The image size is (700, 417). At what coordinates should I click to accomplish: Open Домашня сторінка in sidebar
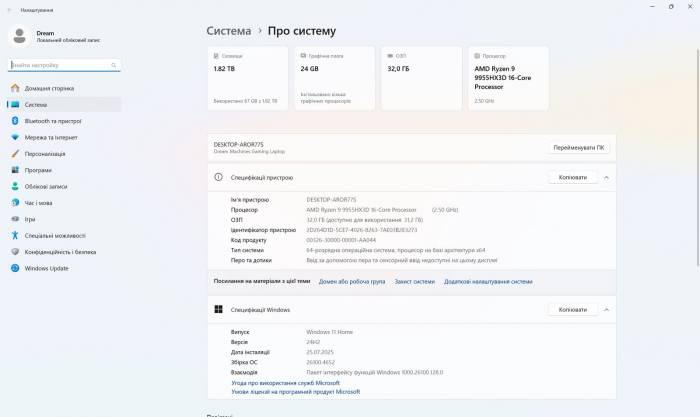coord(64,88)
